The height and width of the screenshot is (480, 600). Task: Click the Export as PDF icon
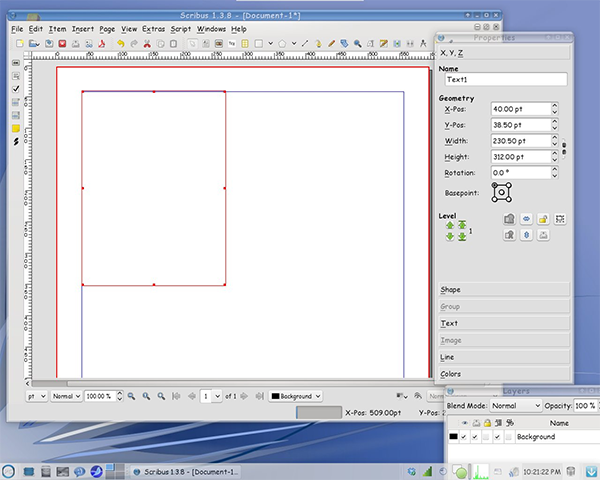click(x=102, y=44)
